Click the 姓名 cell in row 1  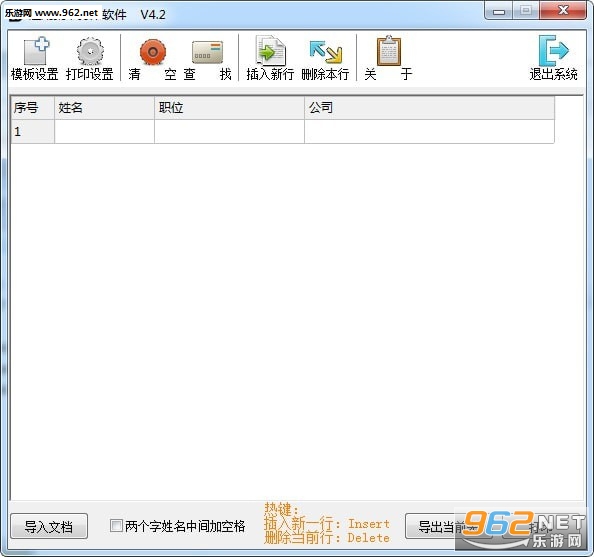104,131
